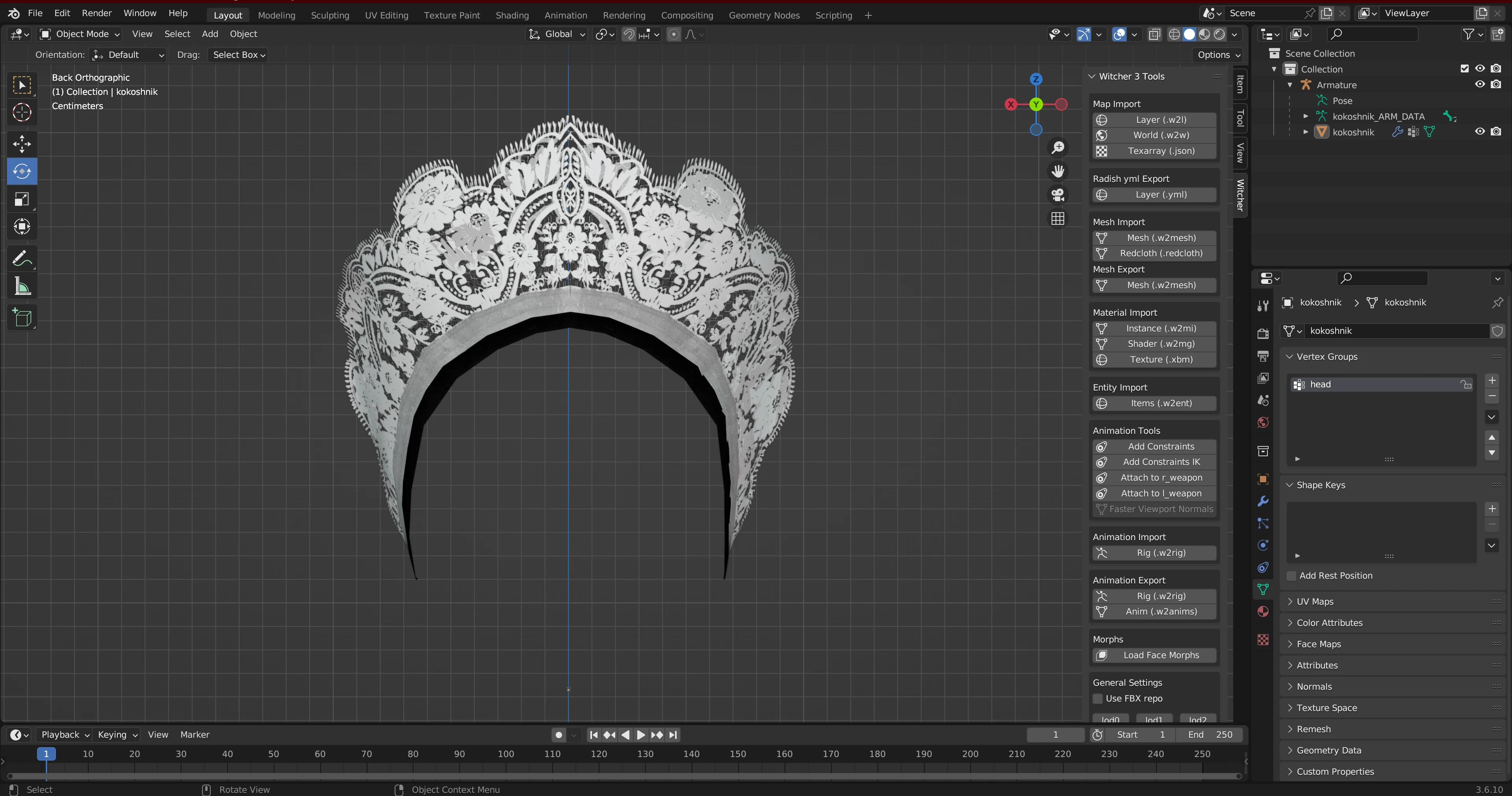
Task: Open the Material properties tab icon
Action: tap(1263, 611)
